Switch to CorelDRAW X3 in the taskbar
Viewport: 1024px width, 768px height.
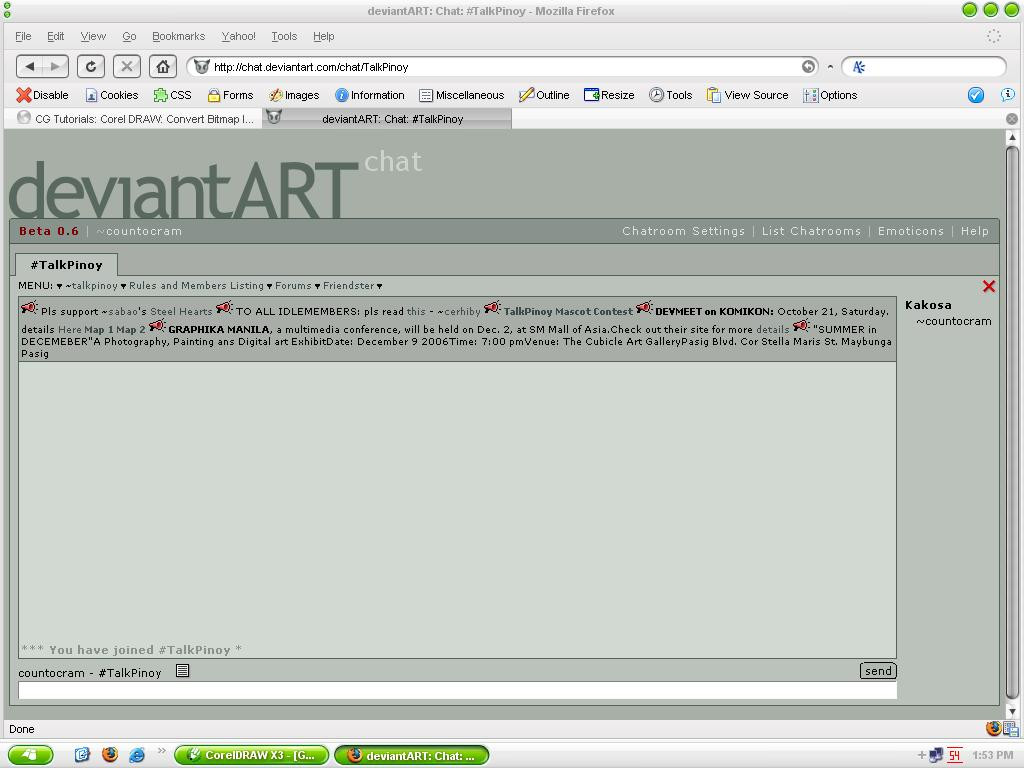click(251, 756)
